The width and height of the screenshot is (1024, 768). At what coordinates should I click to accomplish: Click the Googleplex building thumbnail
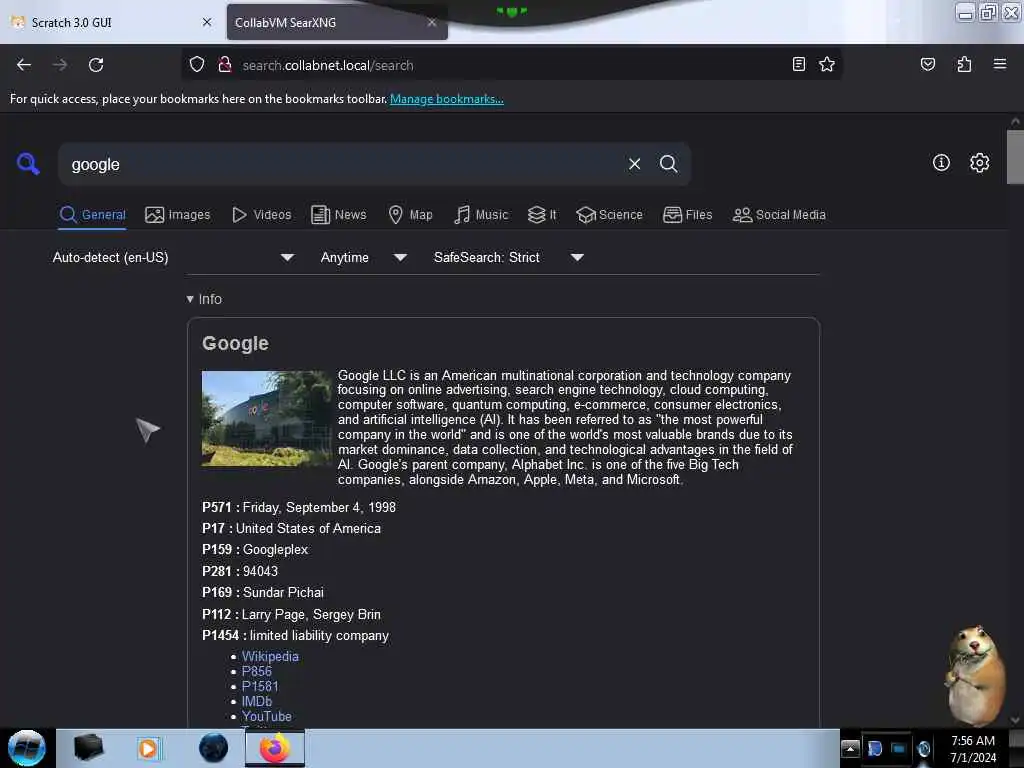click(266, 419)
